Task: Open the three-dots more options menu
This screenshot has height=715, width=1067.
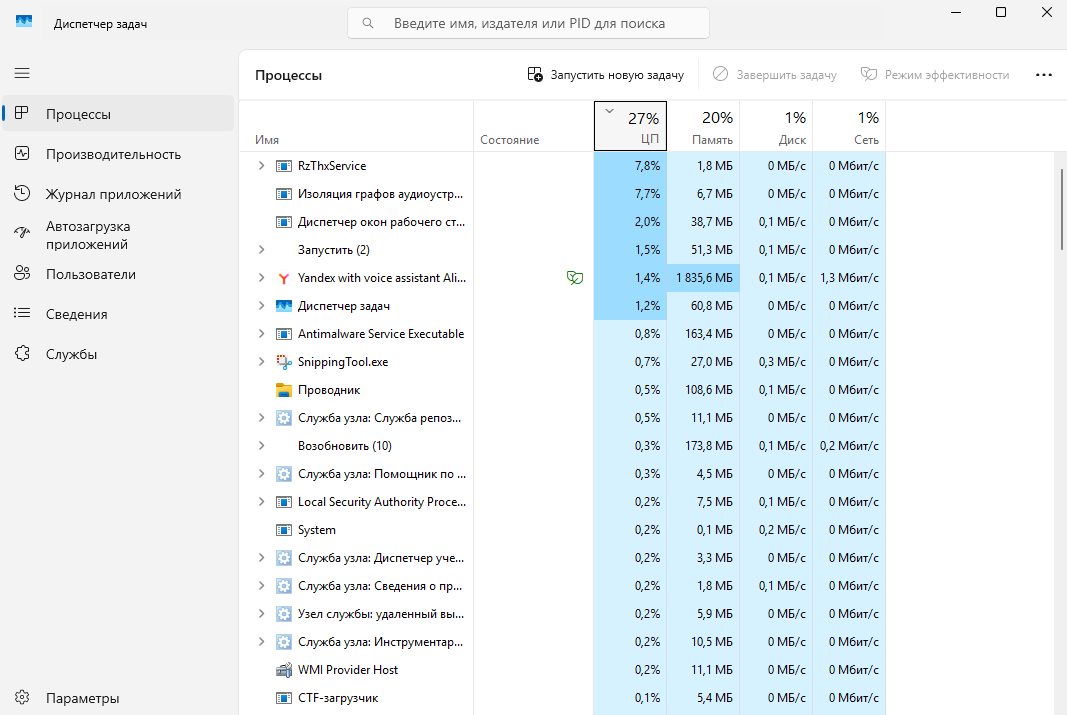Action: [1044, 75]
